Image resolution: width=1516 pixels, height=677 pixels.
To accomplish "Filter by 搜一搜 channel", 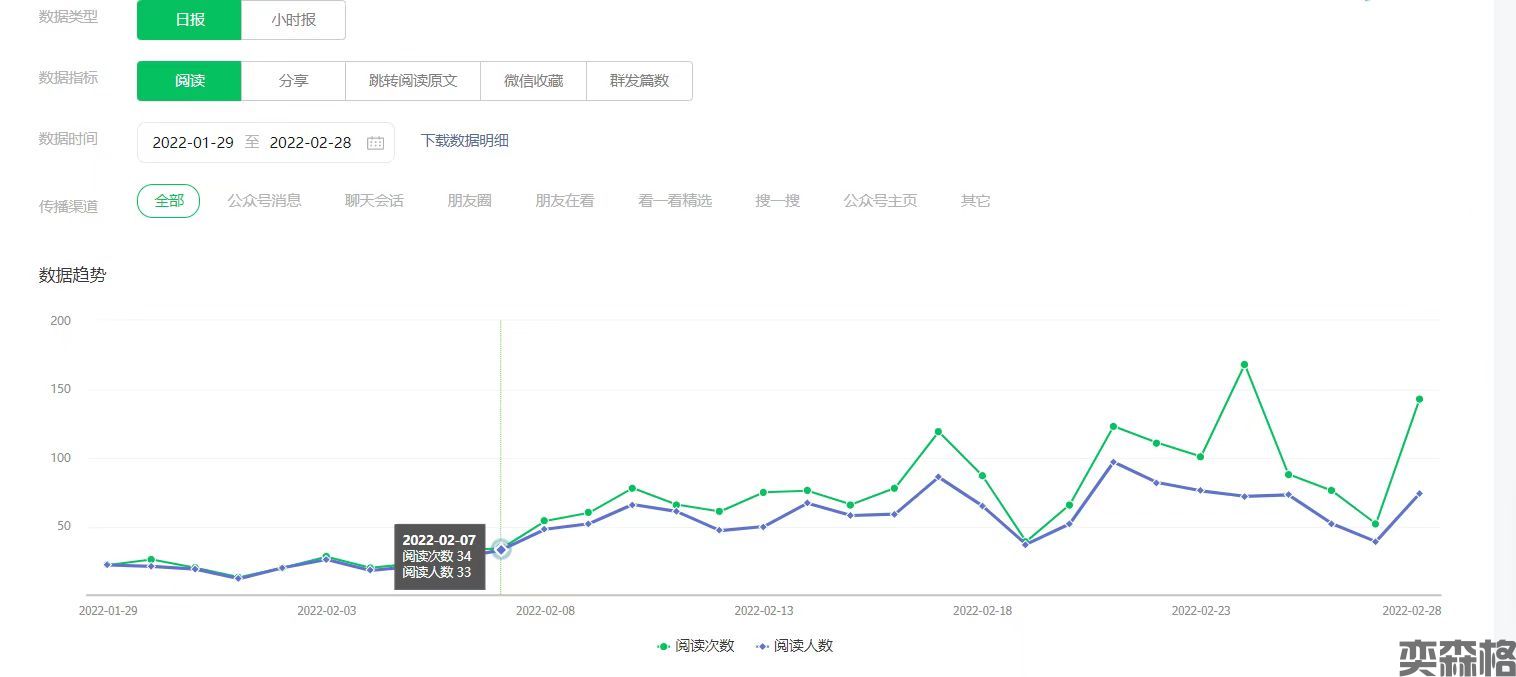I will pos(777,201).
